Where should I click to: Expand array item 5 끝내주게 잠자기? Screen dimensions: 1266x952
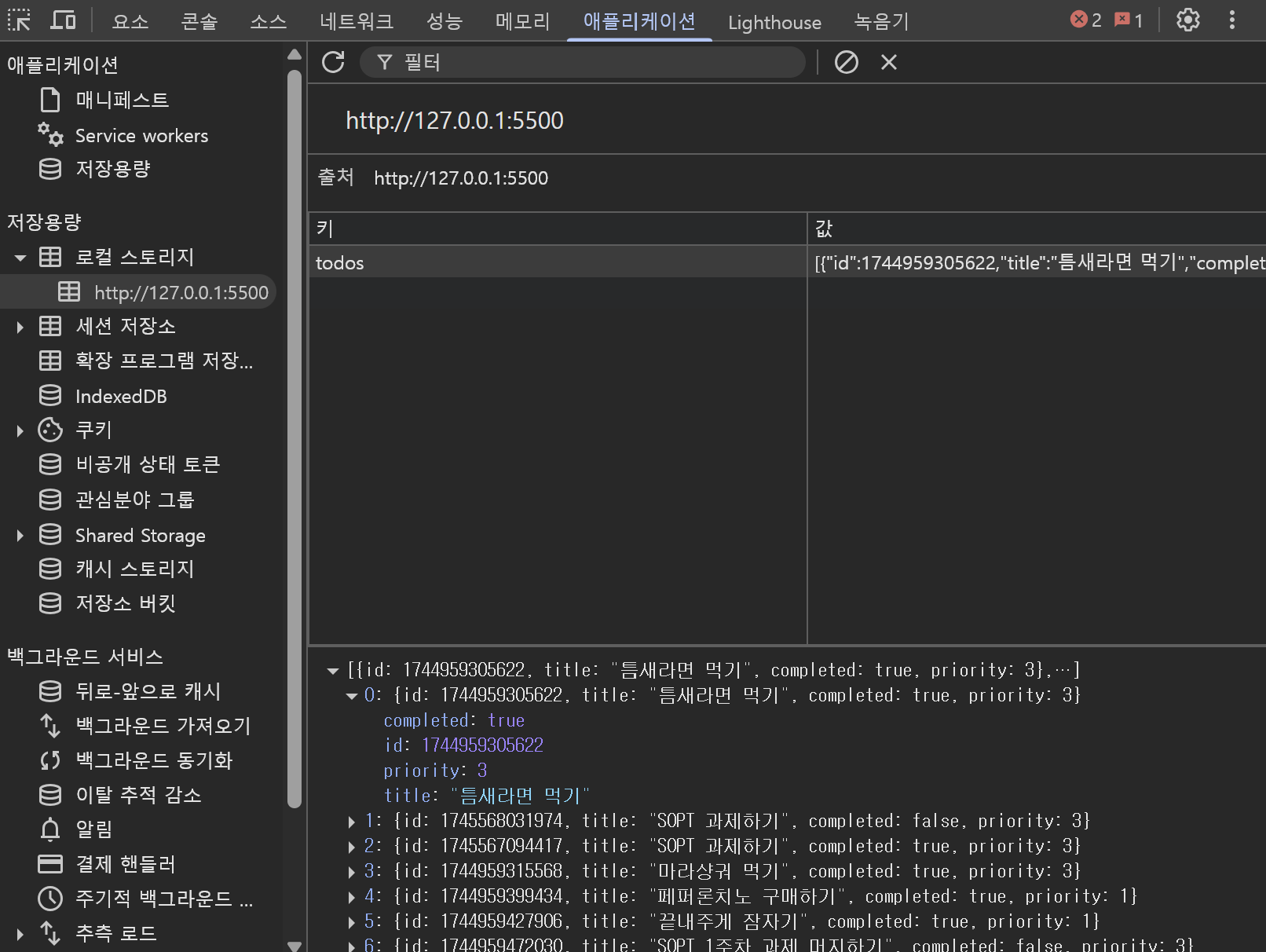click(x=352, y=922)
